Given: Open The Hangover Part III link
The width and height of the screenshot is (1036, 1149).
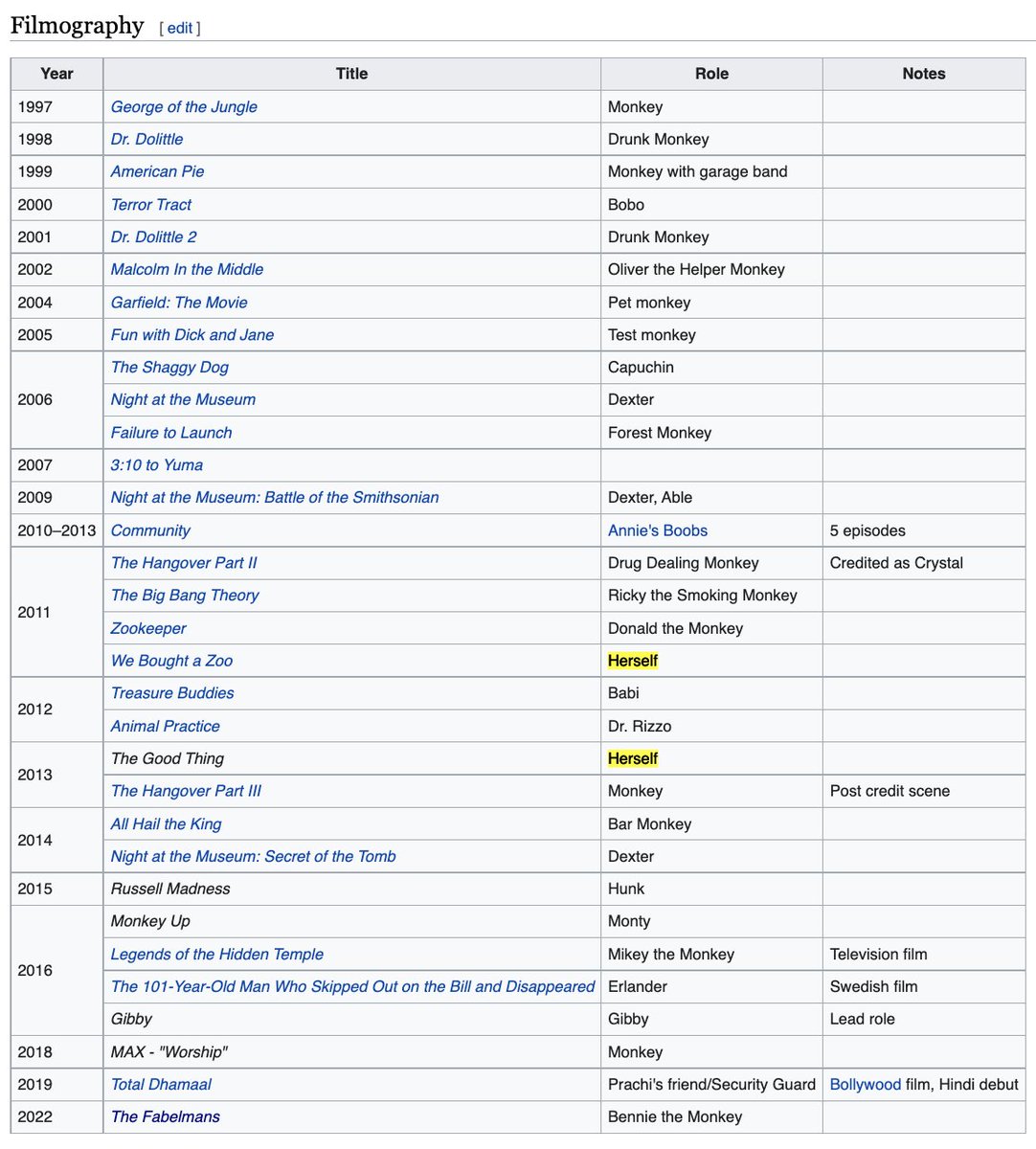Looking at the screenshot, I should pyautogui.click(x=186, y=791).
